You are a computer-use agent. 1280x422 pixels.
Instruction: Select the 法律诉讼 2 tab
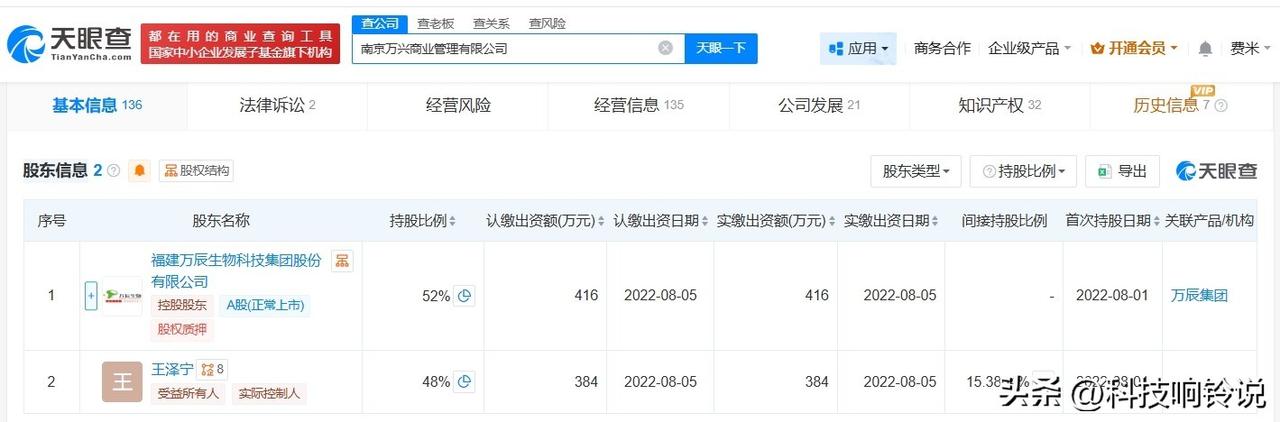(x=277, y=105)
